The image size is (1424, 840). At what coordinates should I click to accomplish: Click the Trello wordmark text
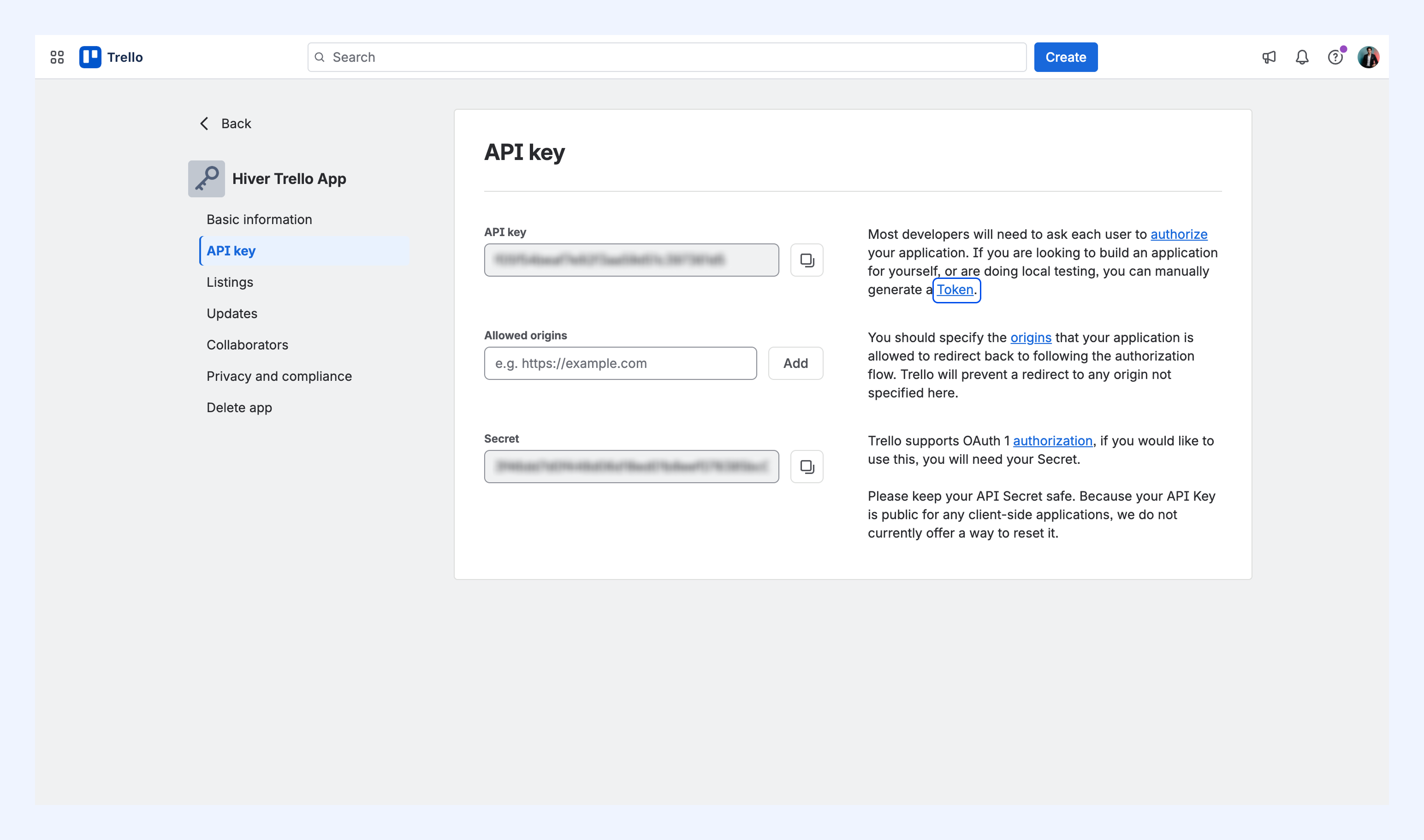[x=125, y=57]
